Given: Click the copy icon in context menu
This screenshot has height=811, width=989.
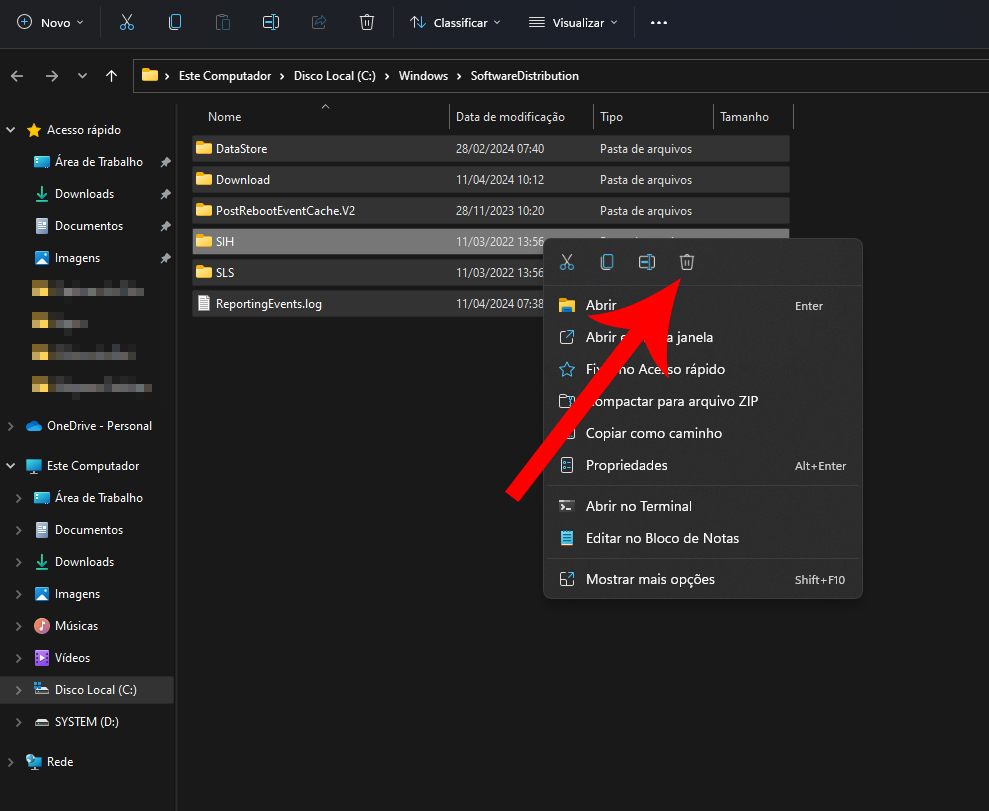Looking at the screenshot, I should 607,262.
